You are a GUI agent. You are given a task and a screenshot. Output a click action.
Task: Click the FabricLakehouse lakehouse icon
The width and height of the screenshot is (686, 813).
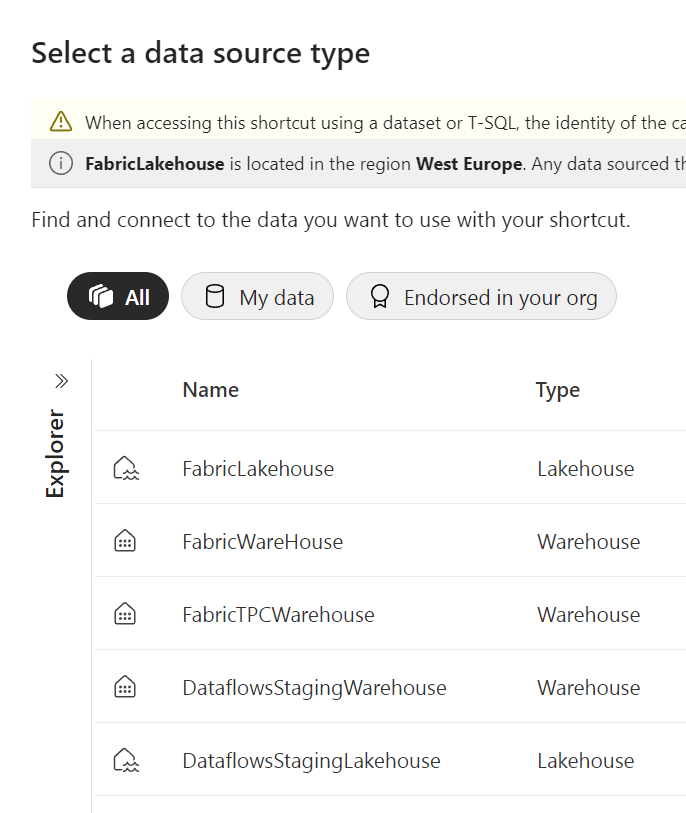click(x=125, y=468)
